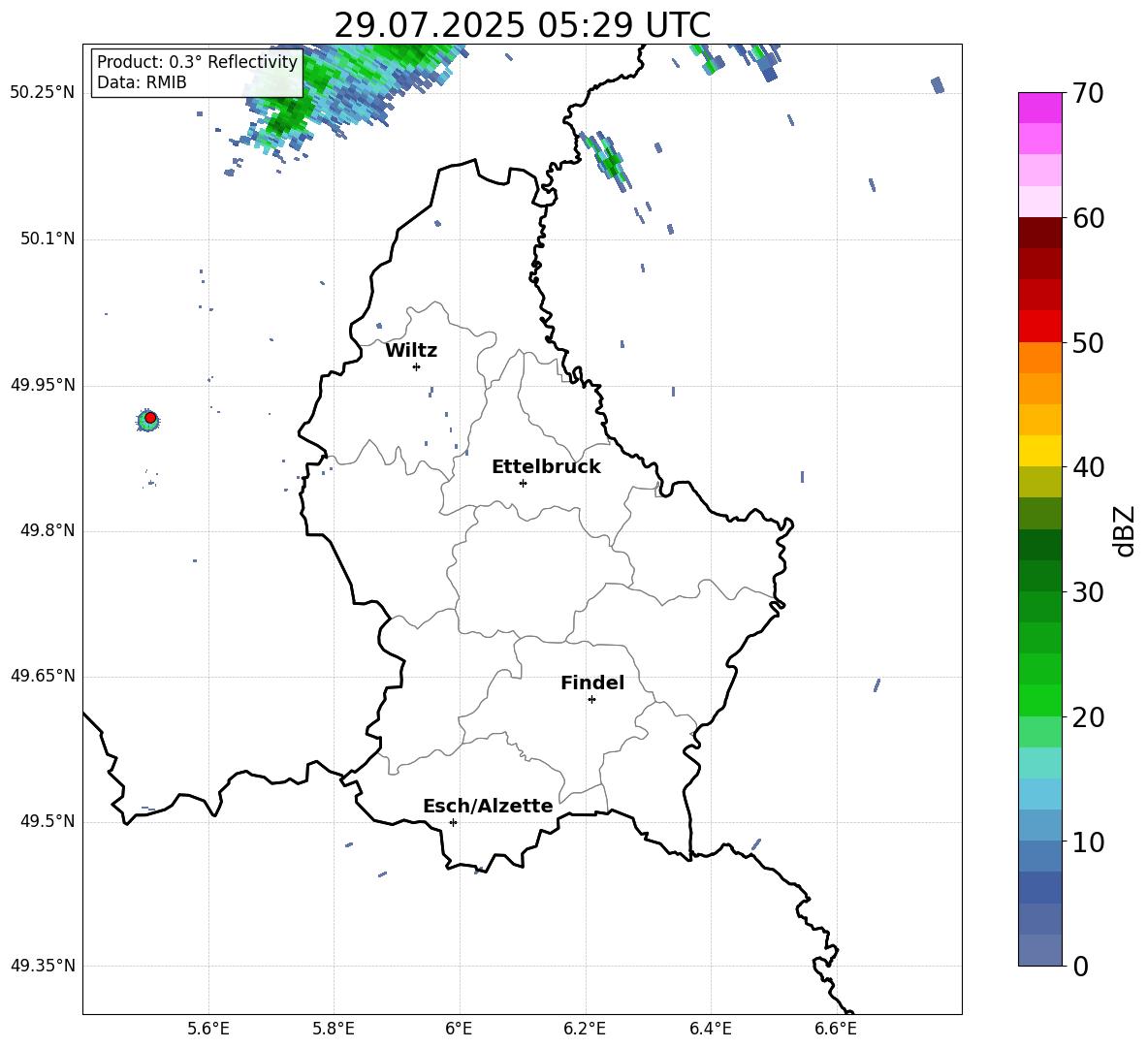Image resolution: width=1148 pixels, height=1048 pixels.
Task: Click the 6.6°E longitude label
Action: point(836,1029)
